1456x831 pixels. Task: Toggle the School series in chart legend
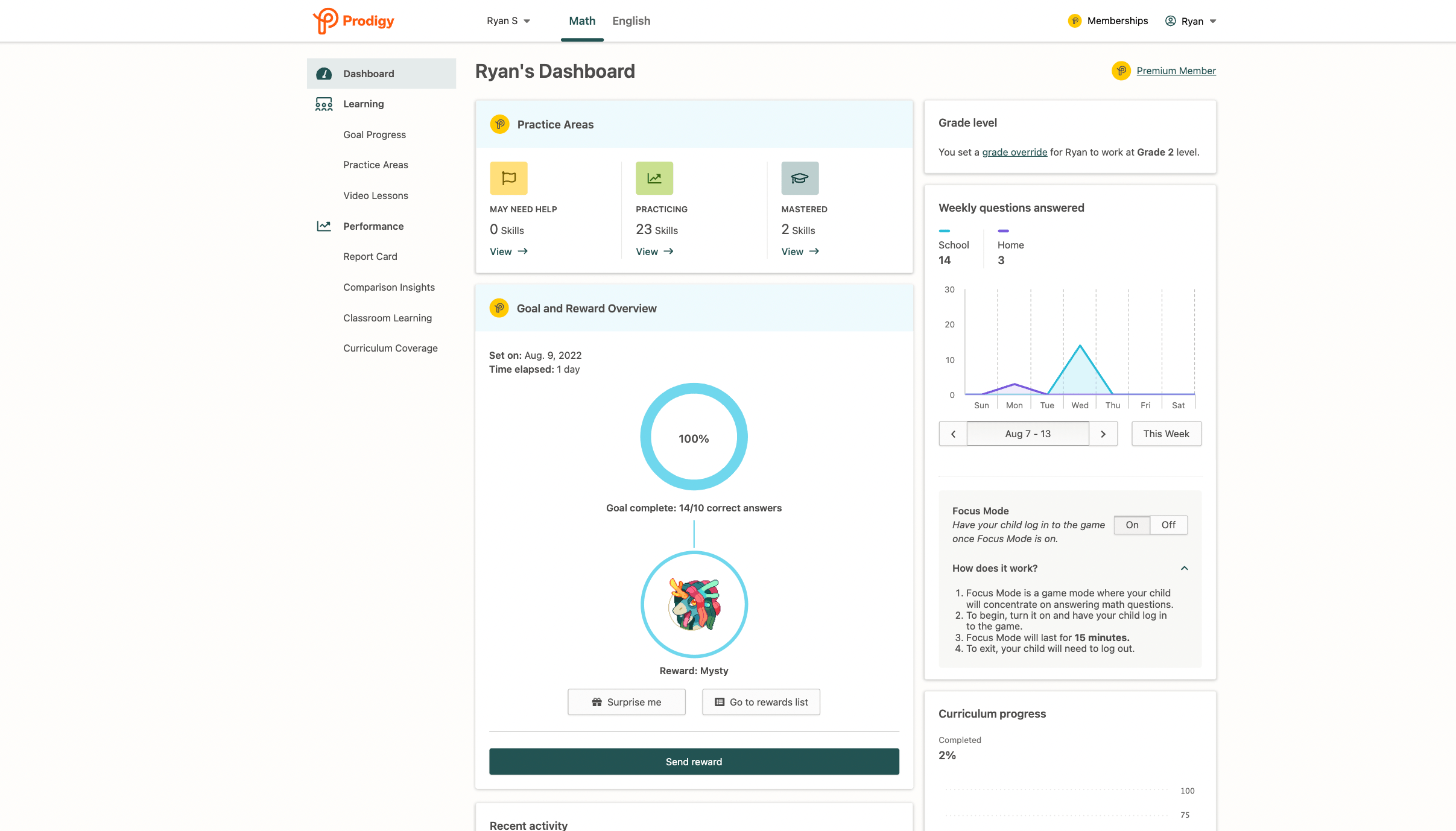(953, 245)
